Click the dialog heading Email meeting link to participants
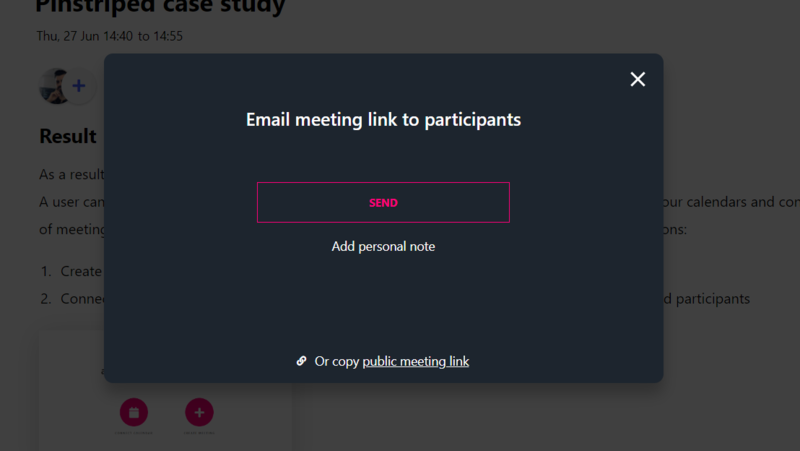800x451 pixels. (x=383, y=119)
